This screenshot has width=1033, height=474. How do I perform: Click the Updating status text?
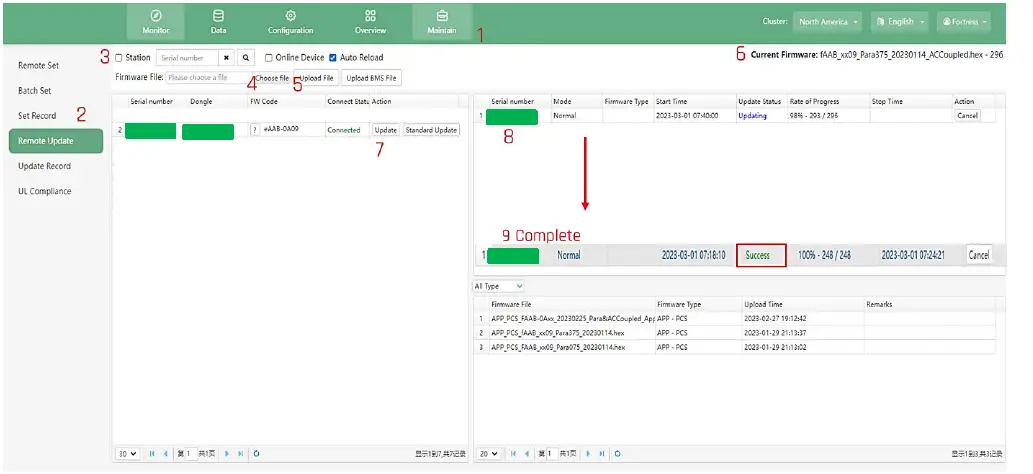pyautogui.click(x=752, y=116)
